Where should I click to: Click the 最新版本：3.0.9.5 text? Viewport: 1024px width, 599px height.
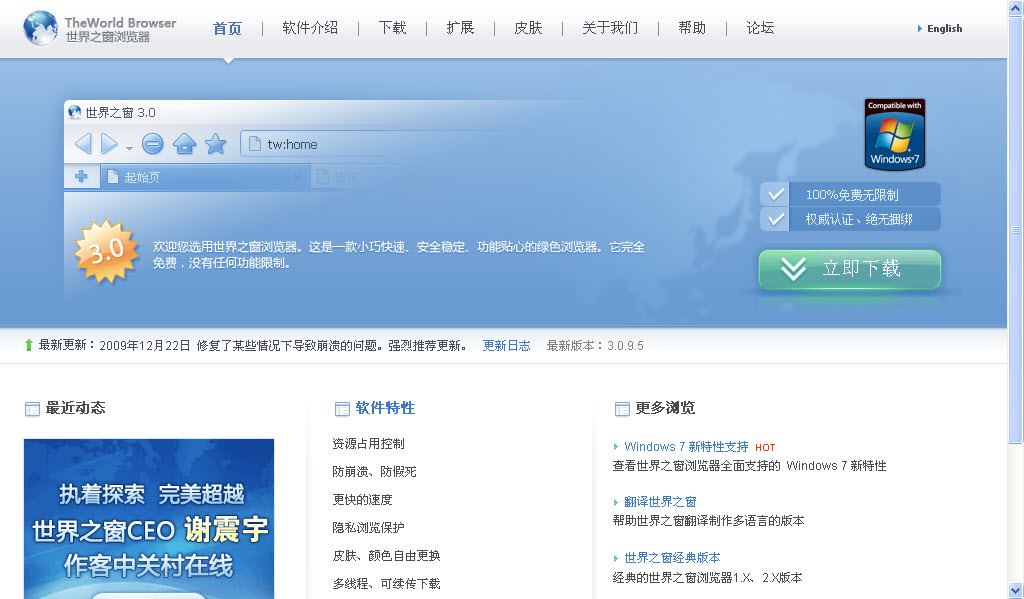(595, 346)
